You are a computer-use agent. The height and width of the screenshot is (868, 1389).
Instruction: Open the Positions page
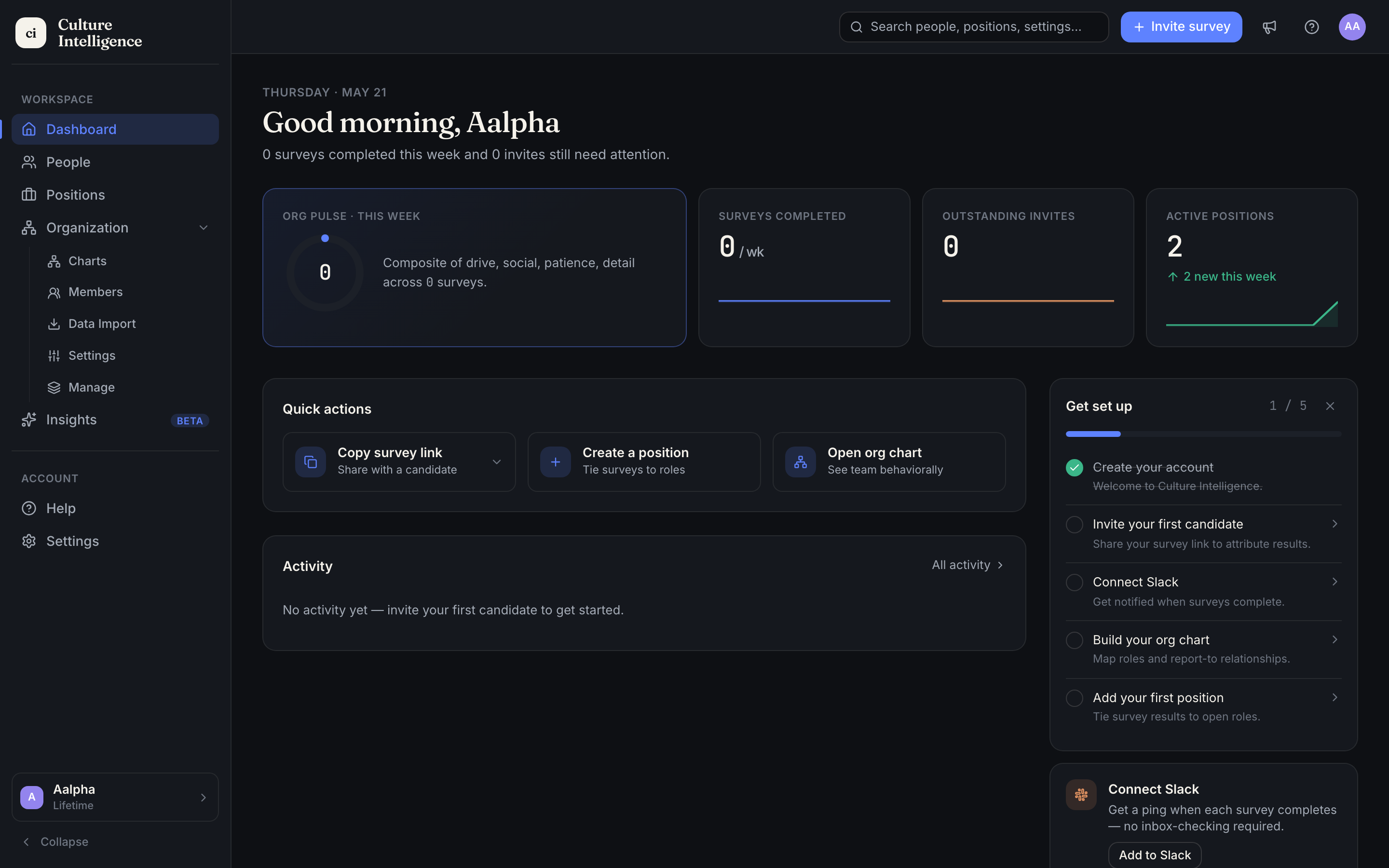point(115,195)
